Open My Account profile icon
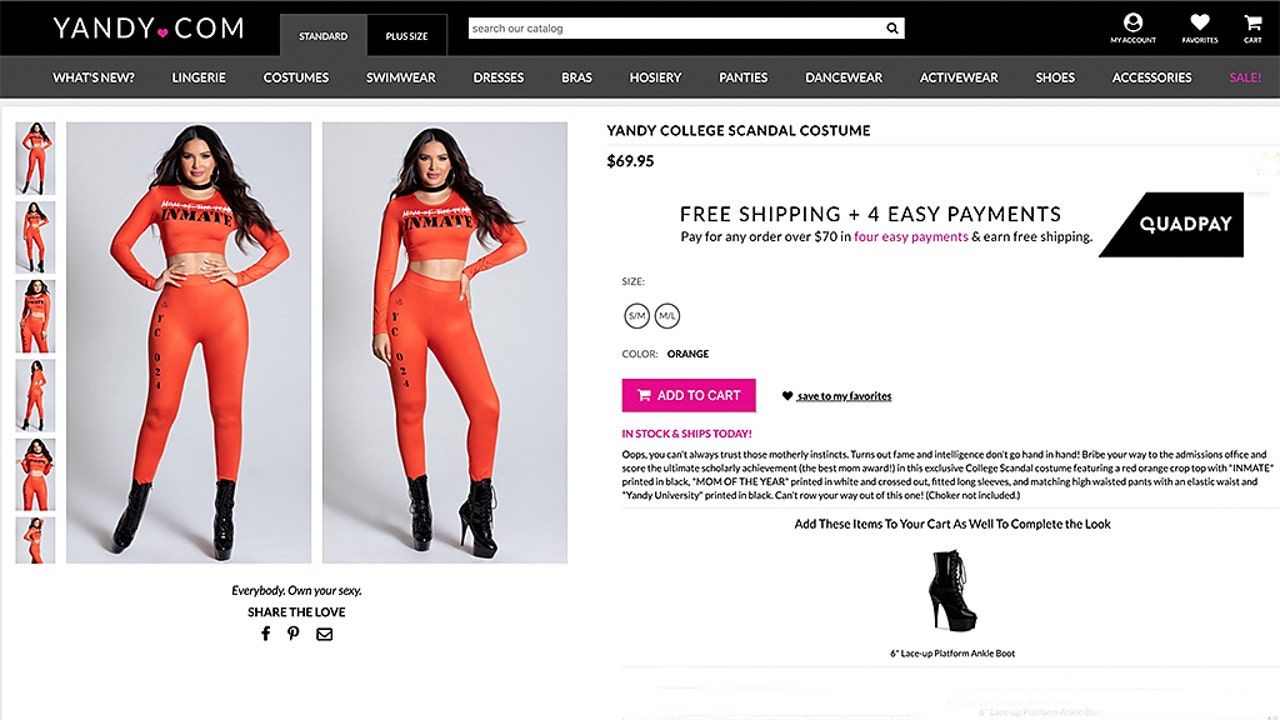This screenshot has height=720, width=1280. (x=1132, y=23)
